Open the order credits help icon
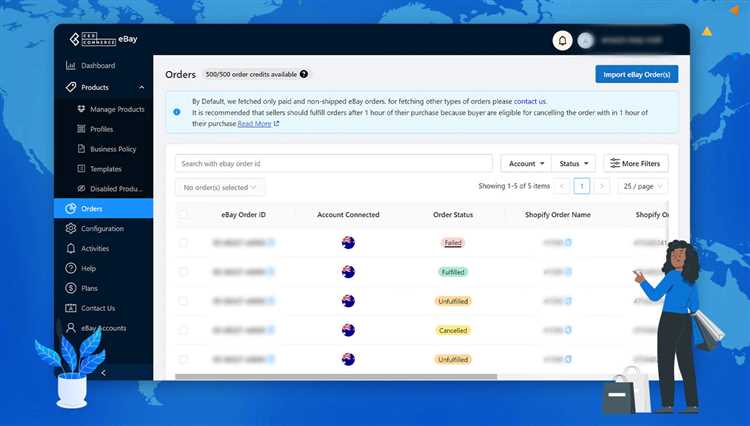The image size is (750, 426). 304,74
